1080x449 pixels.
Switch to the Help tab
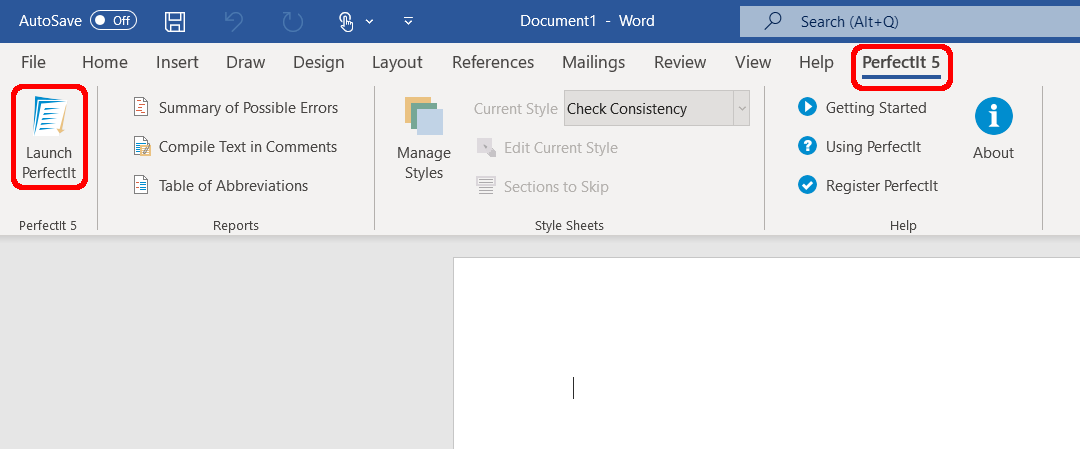(x=816, y=63)
